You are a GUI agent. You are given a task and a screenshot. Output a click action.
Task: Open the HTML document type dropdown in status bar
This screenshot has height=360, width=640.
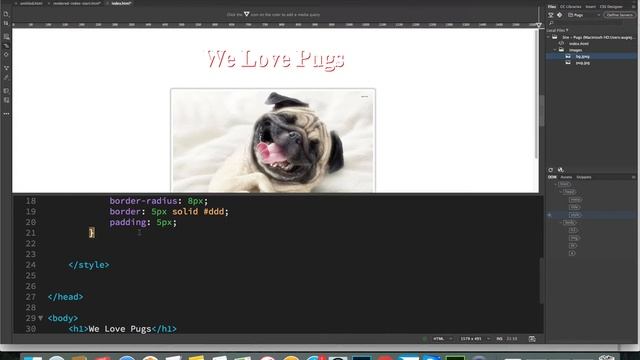tap(443, 339)
